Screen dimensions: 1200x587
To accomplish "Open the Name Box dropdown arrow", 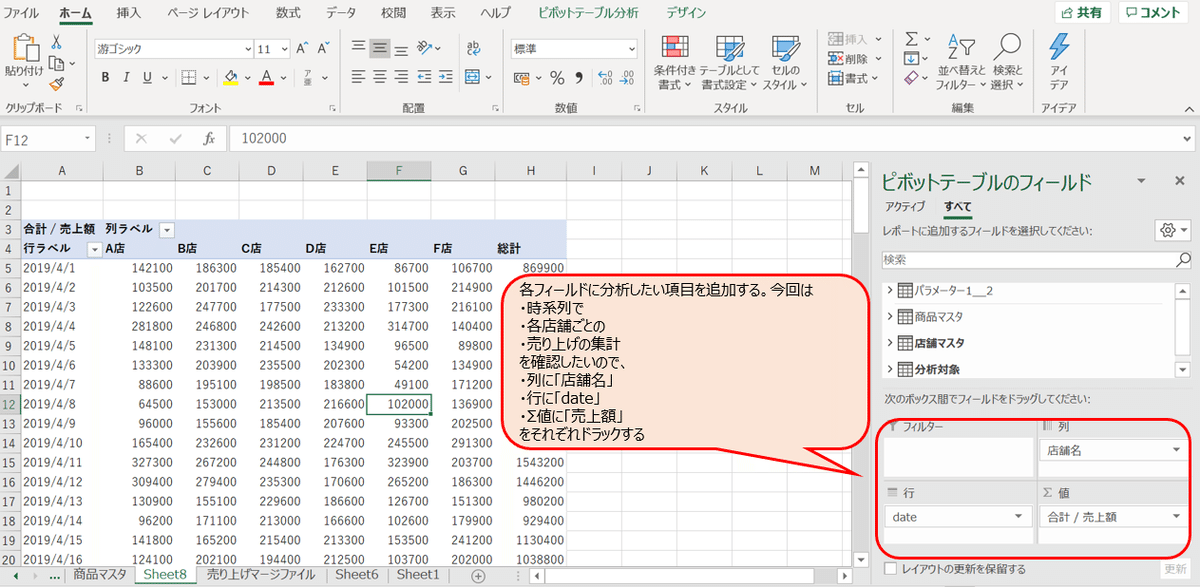I will pos(88,139).
